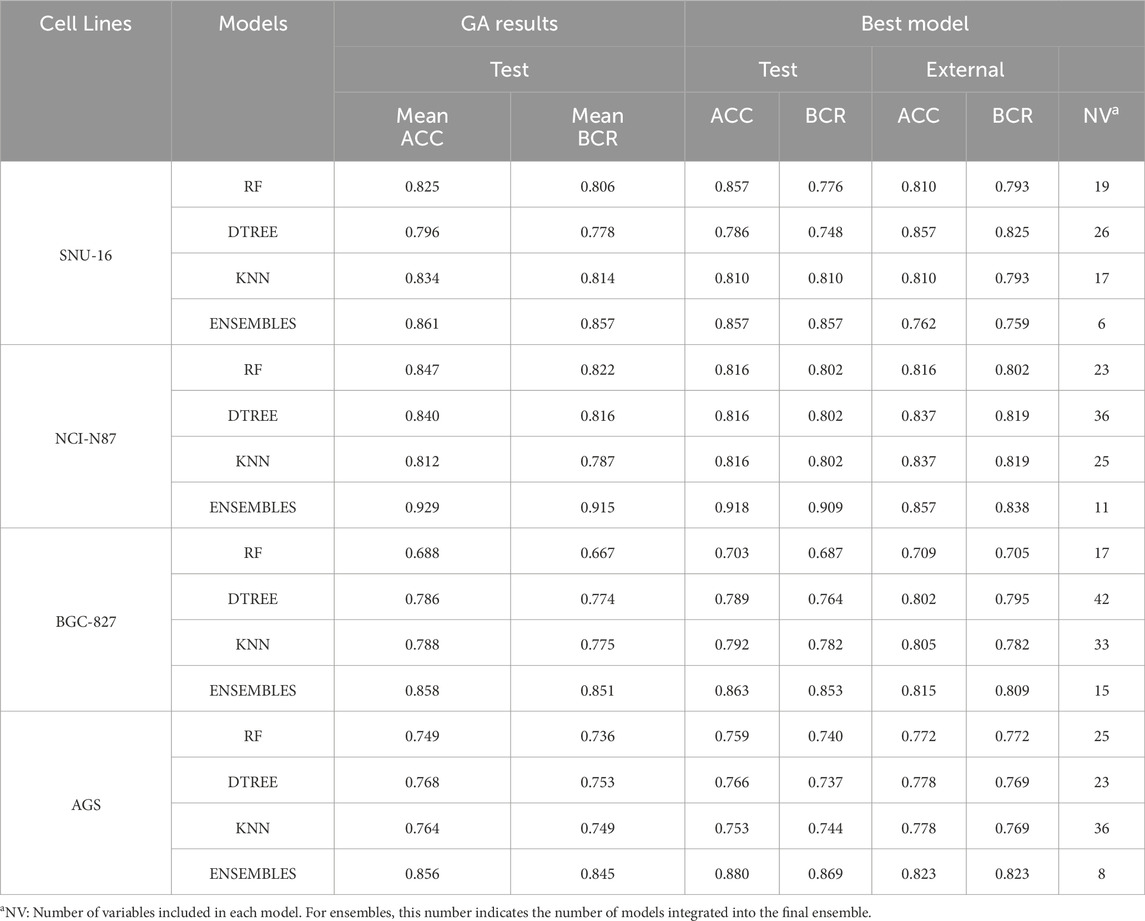Click the 0.688 Mean ACC value
The image size is (1145, 921).
click(421, 553)
